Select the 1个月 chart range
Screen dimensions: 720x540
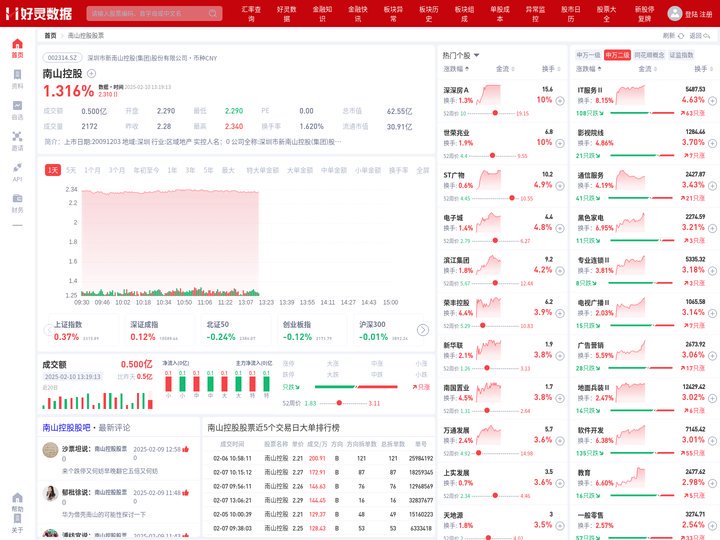point(92,170)
